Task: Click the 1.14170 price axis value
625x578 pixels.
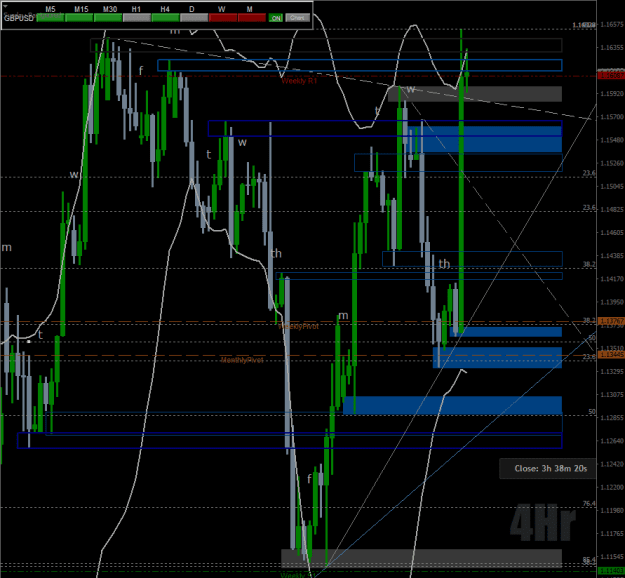Action: (x=612, y=279)
